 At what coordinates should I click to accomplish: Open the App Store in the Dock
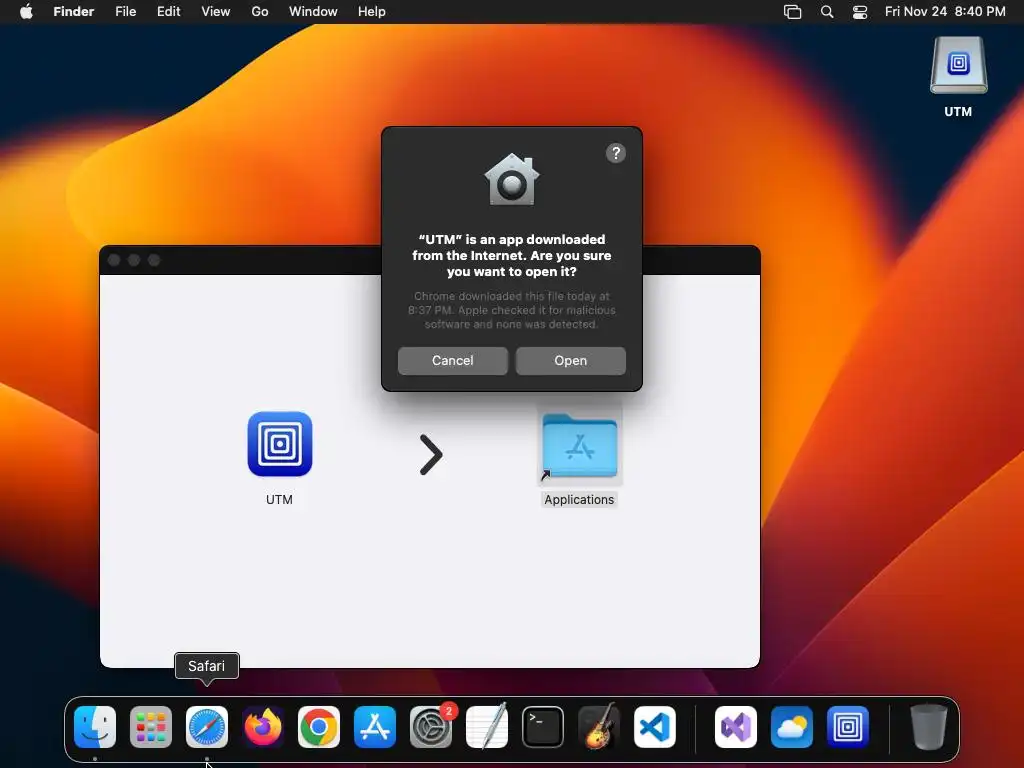(x=375, y=727)
